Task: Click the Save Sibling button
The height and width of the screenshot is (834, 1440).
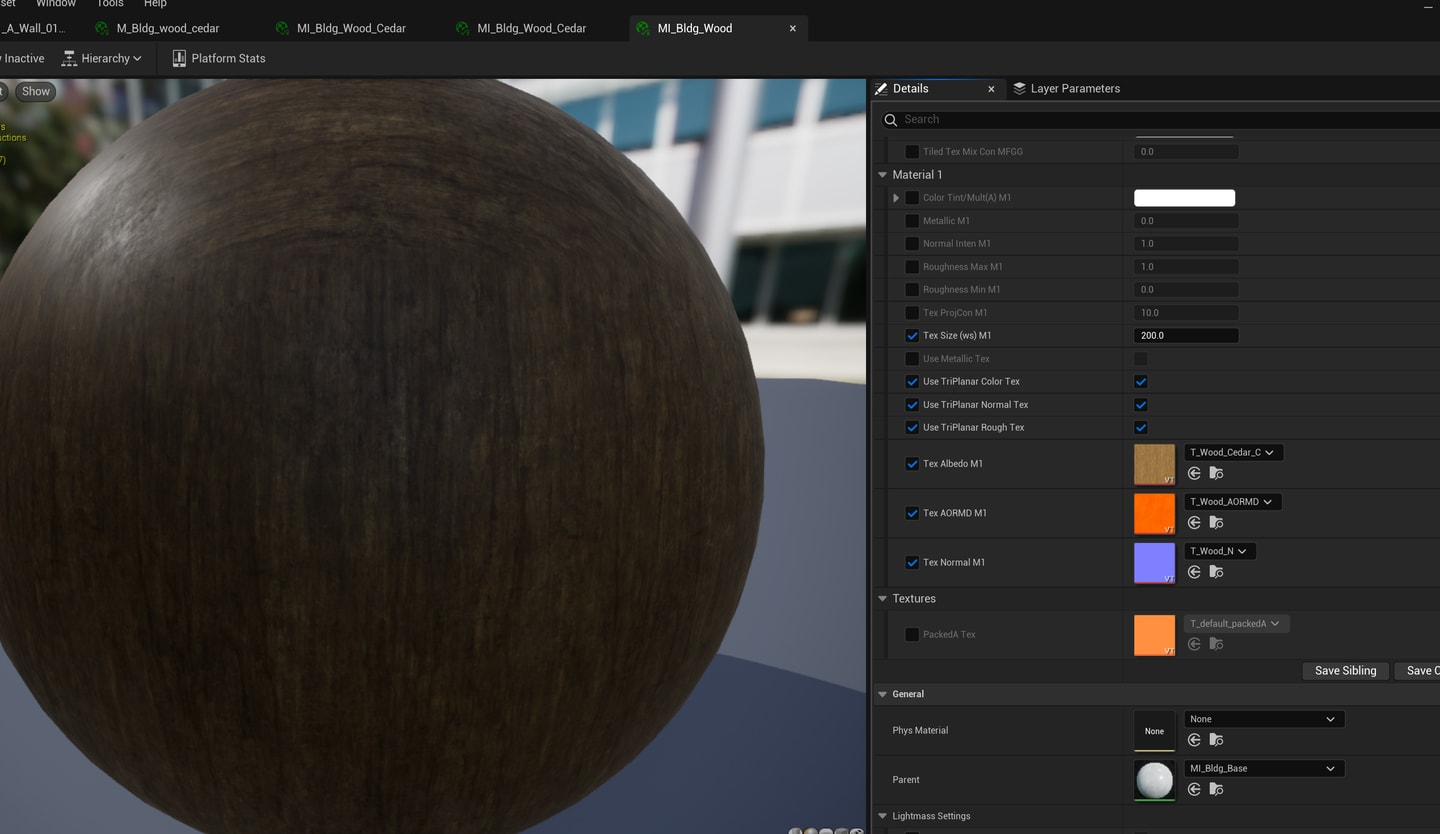Action: tap(1345, 671)
